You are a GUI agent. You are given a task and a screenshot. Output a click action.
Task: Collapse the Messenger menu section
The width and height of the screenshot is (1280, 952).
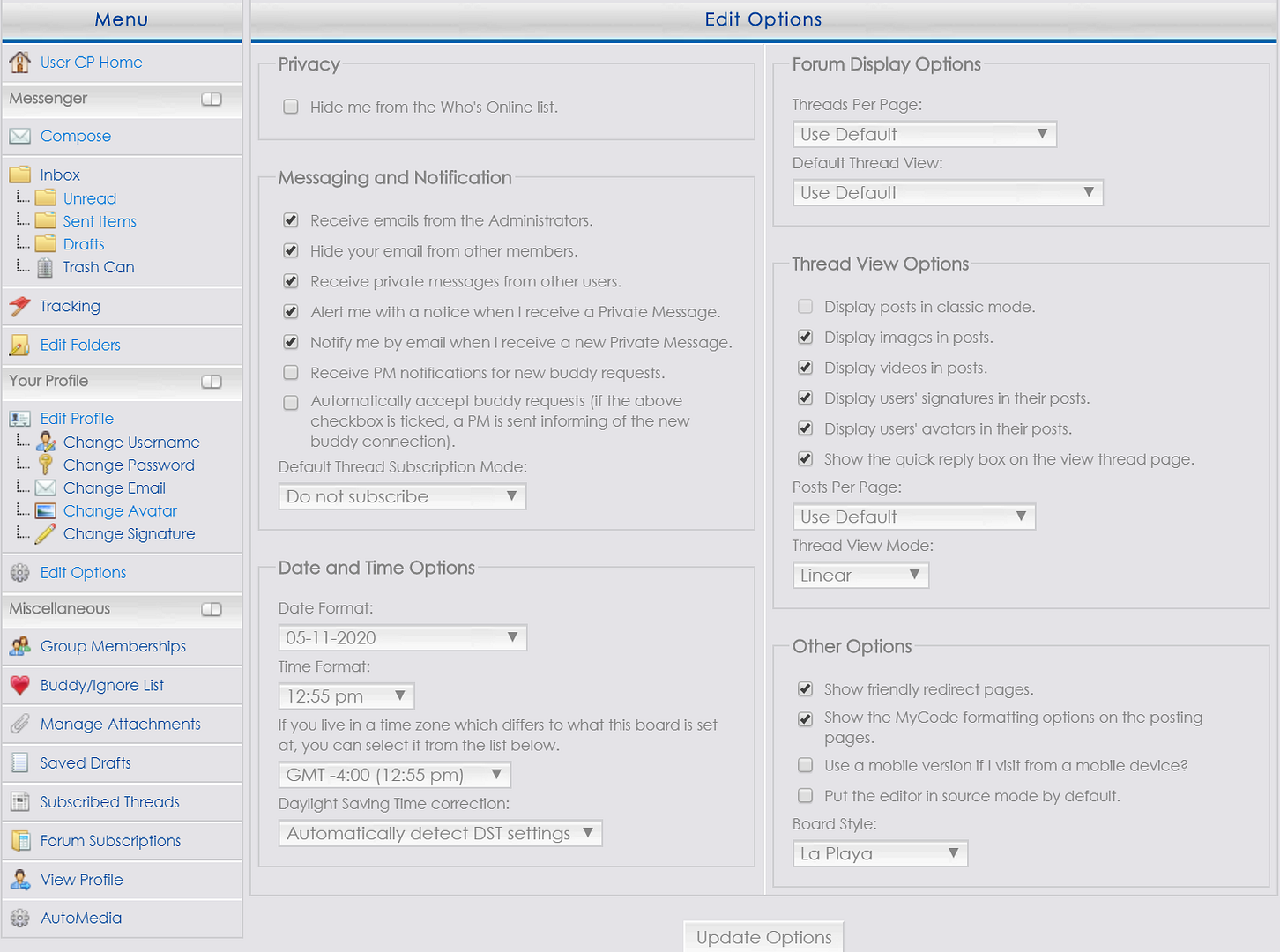click(212, 99)
